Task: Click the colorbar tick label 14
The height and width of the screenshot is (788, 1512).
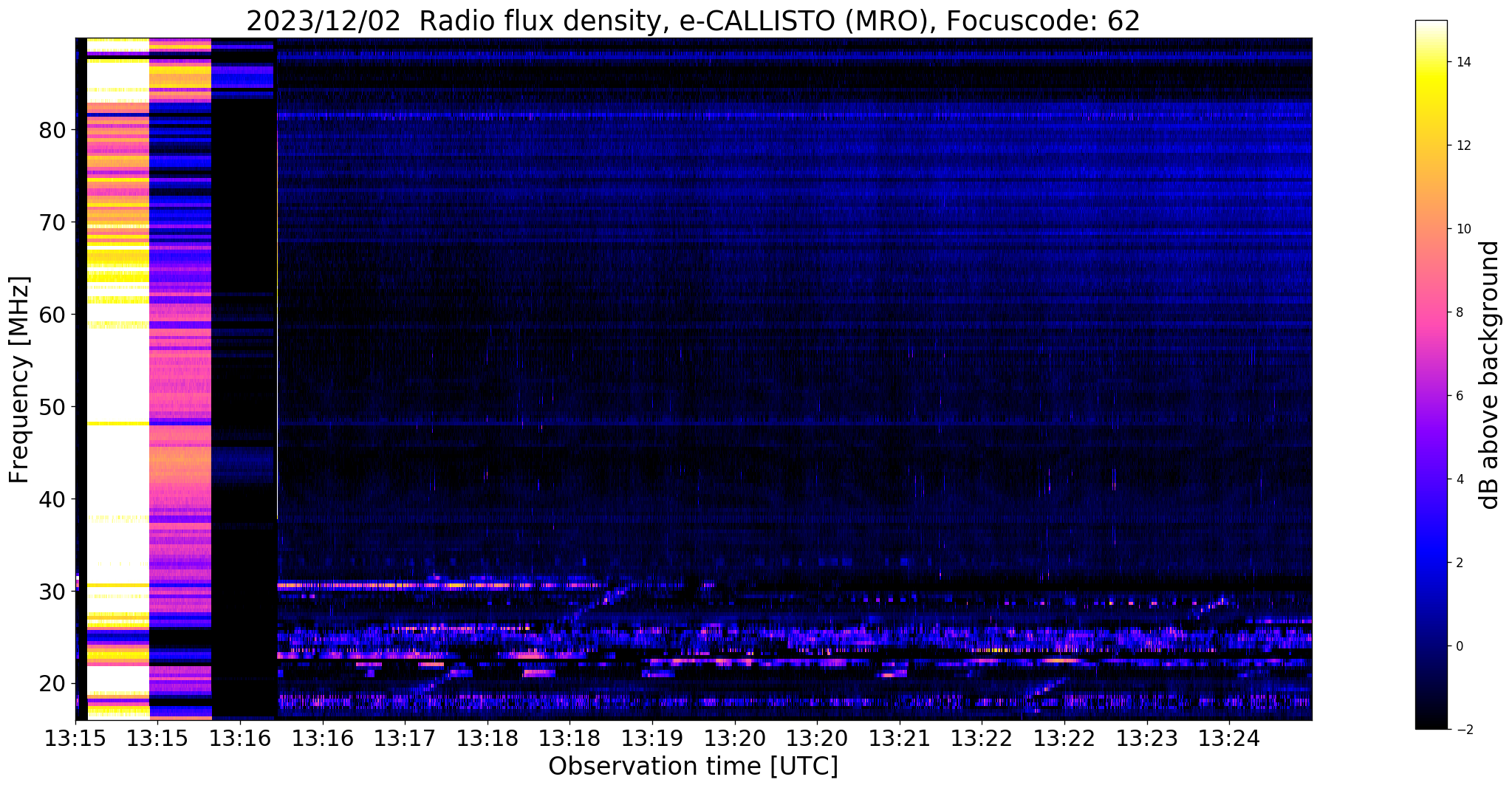Action: [1463, 62]
